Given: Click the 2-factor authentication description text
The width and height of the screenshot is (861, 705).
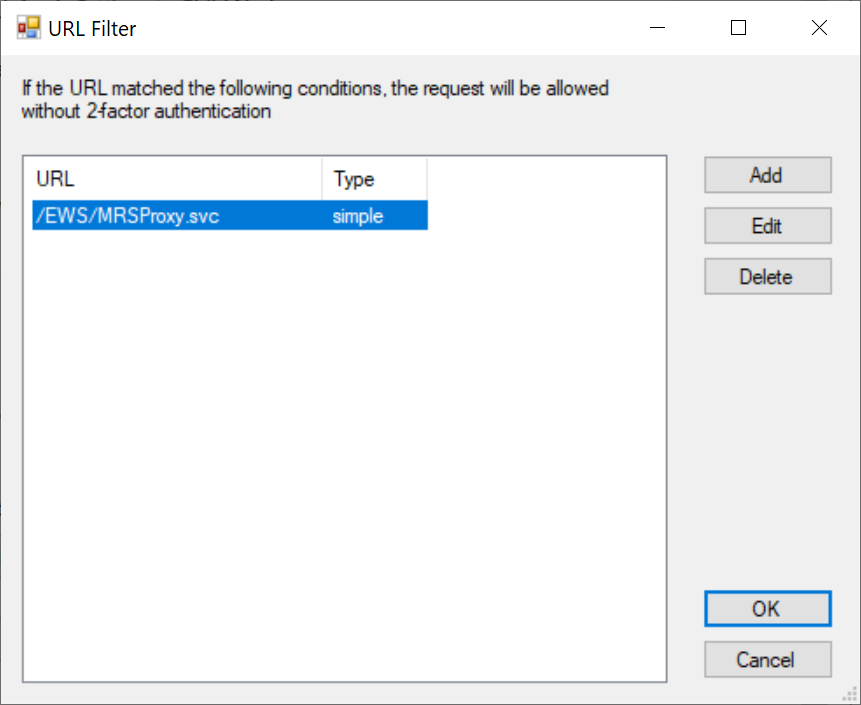Looking at the screenshot, I should pos(315,100).
